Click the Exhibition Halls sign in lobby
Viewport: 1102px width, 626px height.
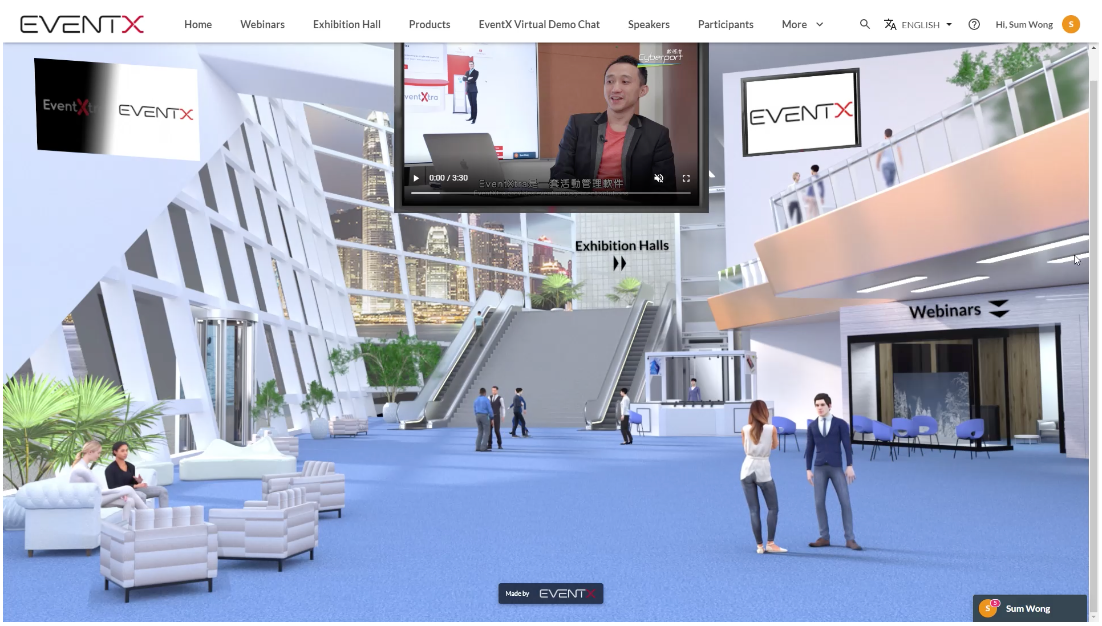(x=622, y=246)
